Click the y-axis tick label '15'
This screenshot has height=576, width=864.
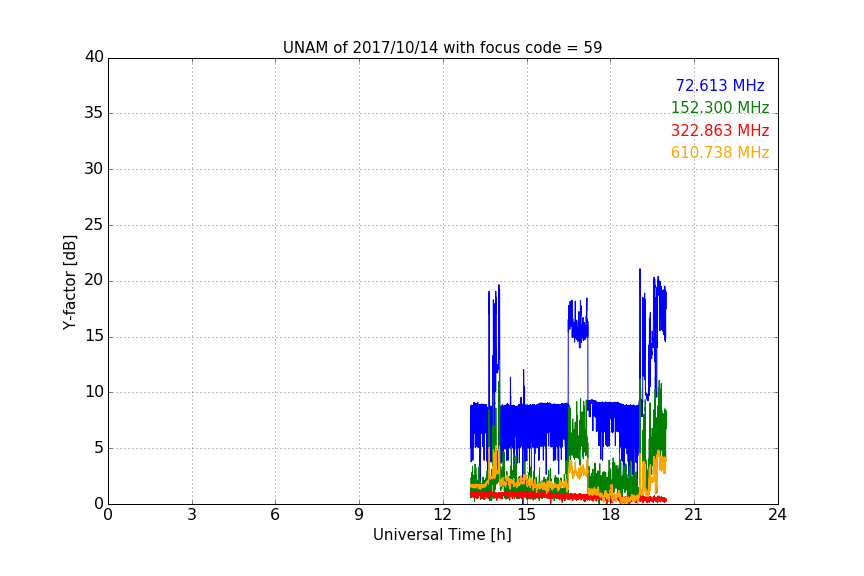click(x=94, y=336)
